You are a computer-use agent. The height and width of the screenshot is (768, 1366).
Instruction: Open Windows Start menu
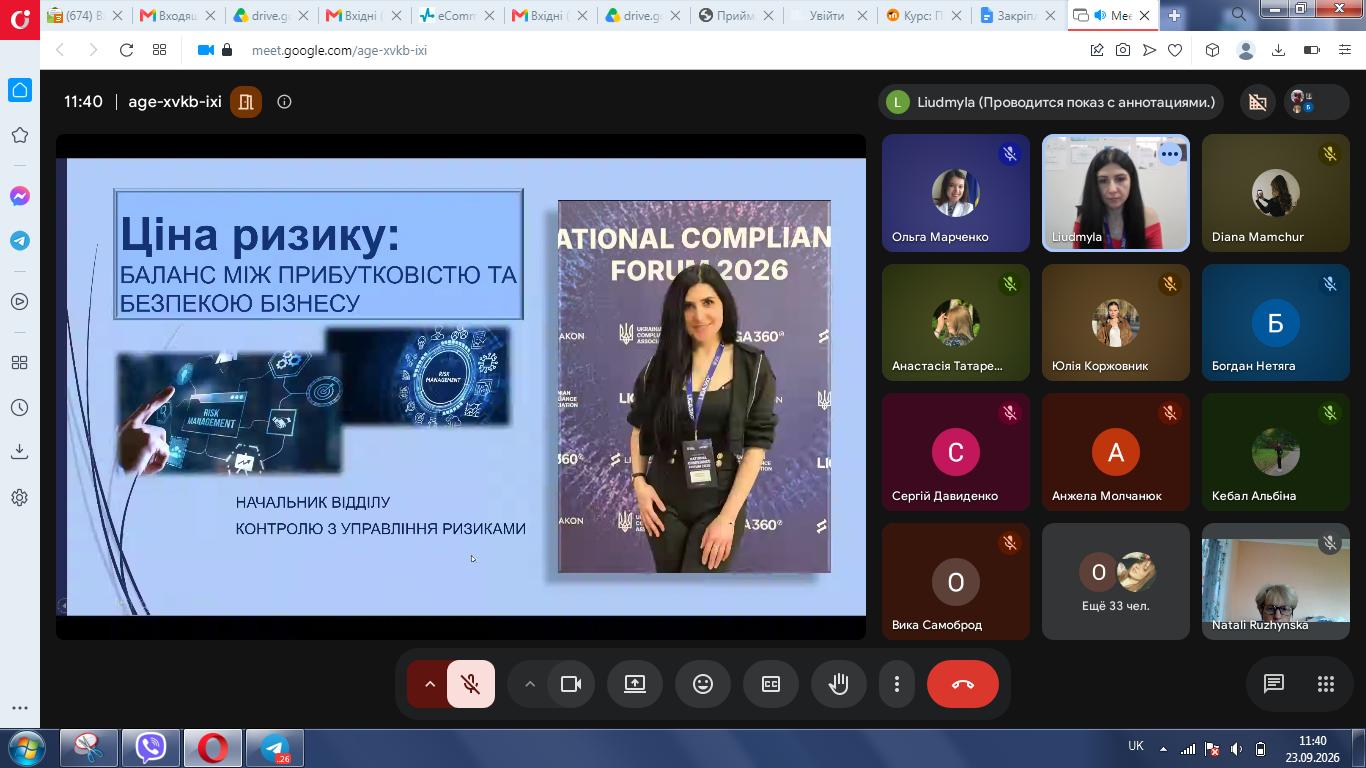[25, 748]
